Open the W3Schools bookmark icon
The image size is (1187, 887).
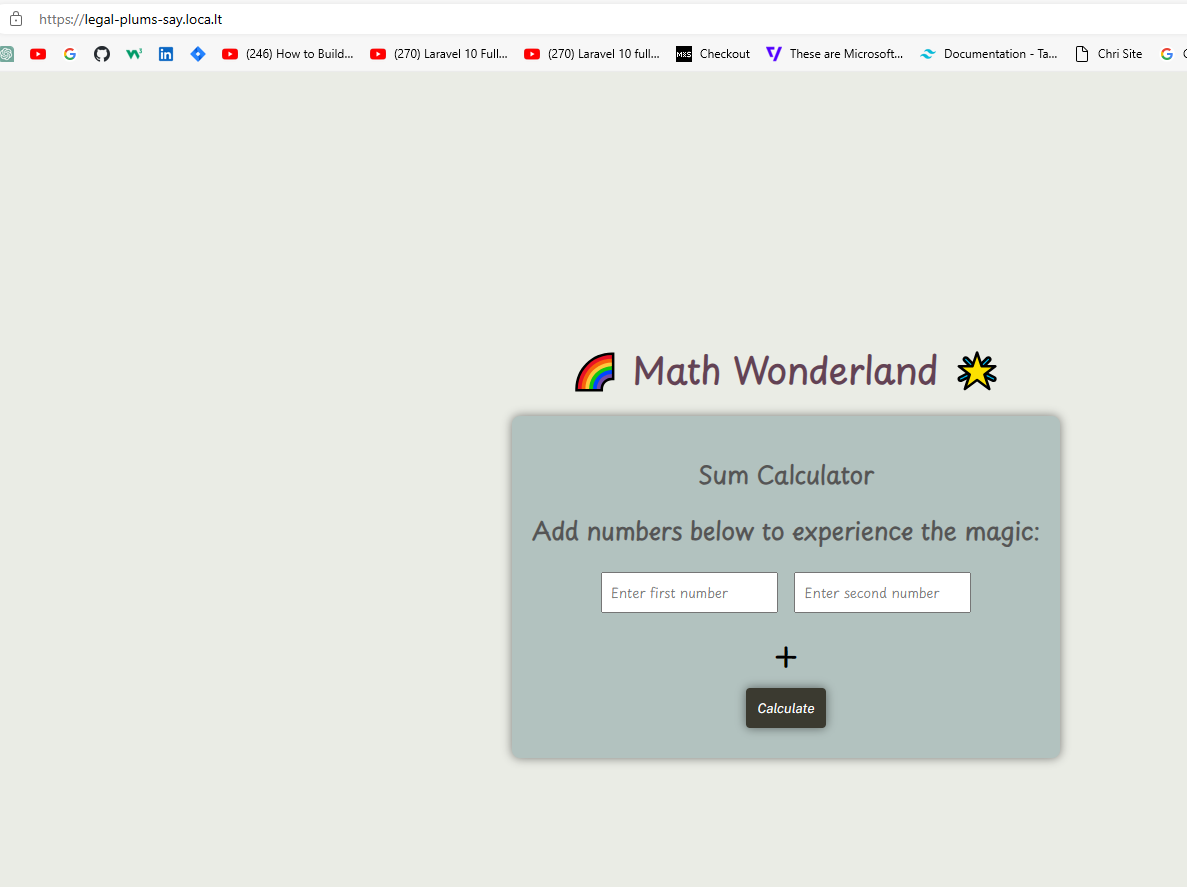click(x=134, y=54)
